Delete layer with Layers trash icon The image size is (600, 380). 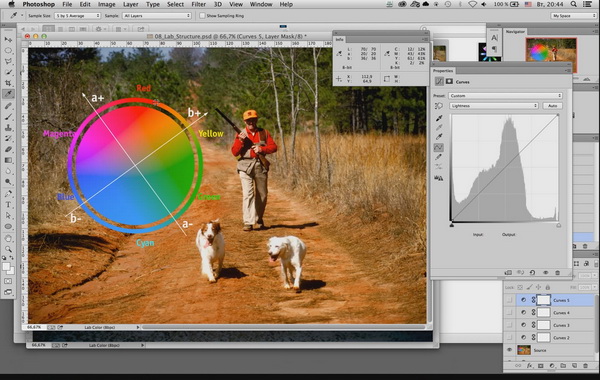click(585, 365)
